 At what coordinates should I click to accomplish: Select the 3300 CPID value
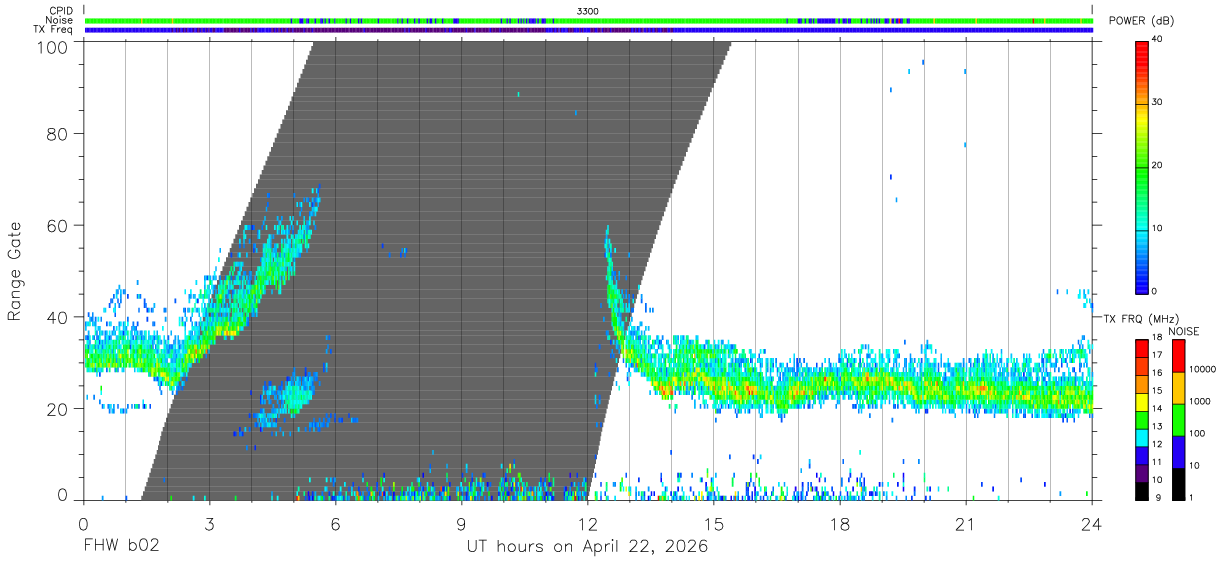click(x=588, y=11)
